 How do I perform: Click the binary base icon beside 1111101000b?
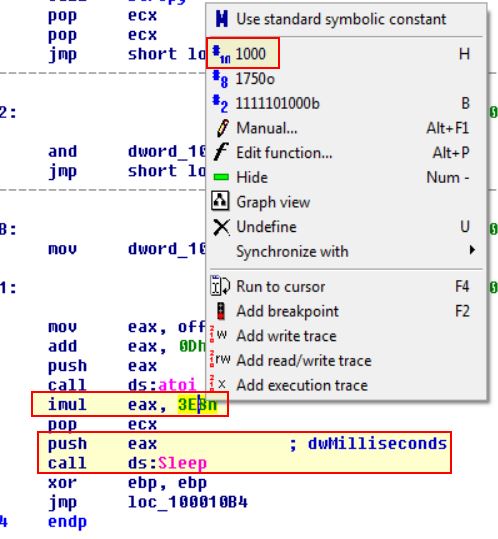click(220, 104)
